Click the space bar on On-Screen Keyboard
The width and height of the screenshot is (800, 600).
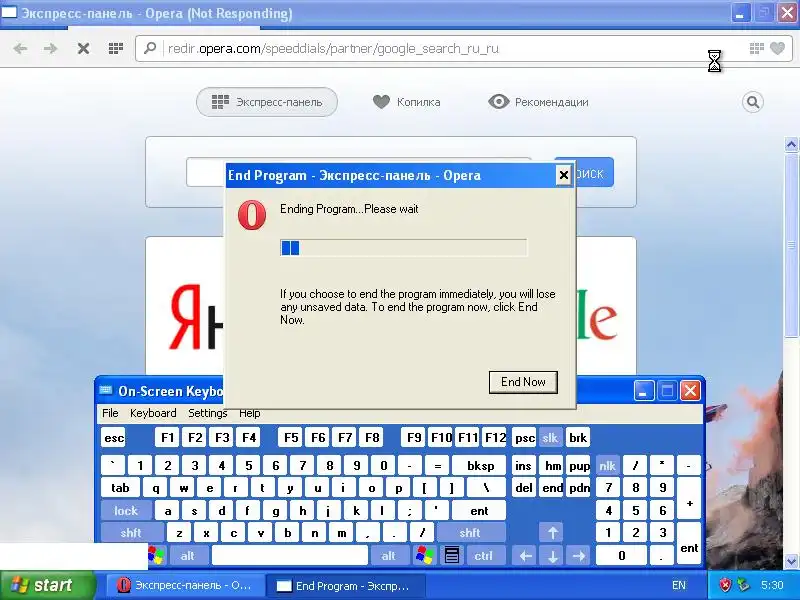tap(289, 556)
